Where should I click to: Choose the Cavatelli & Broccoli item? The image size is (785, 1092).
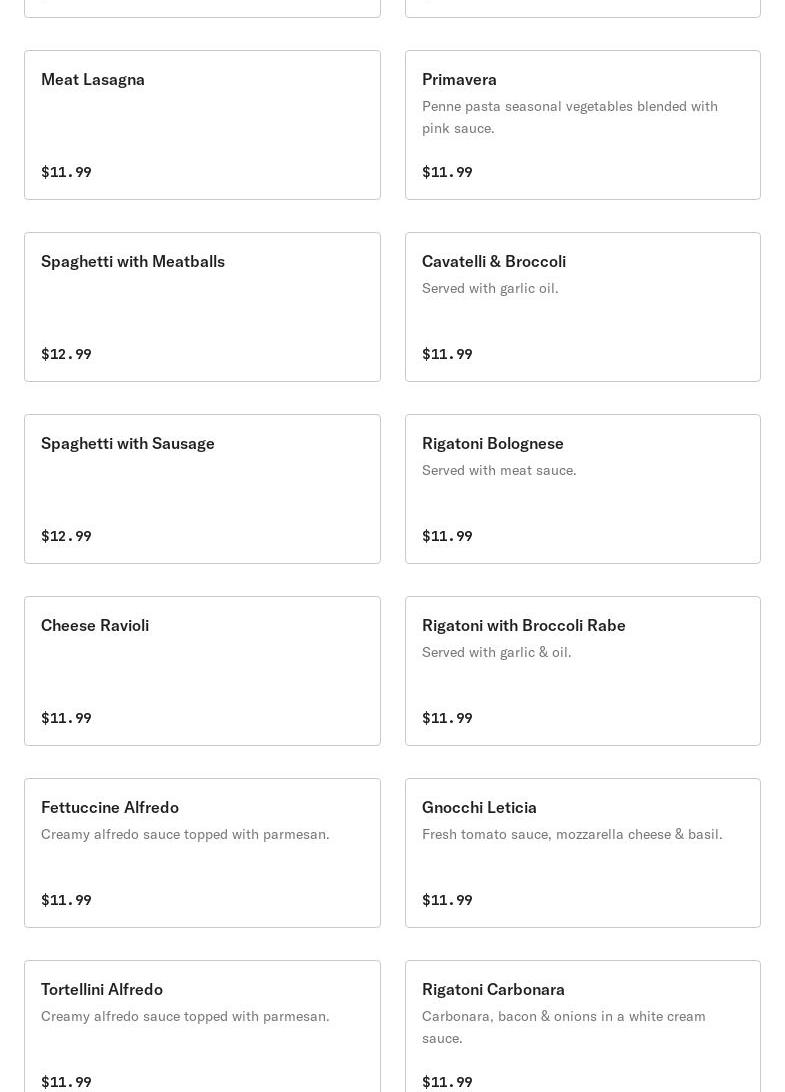(582, 307)
